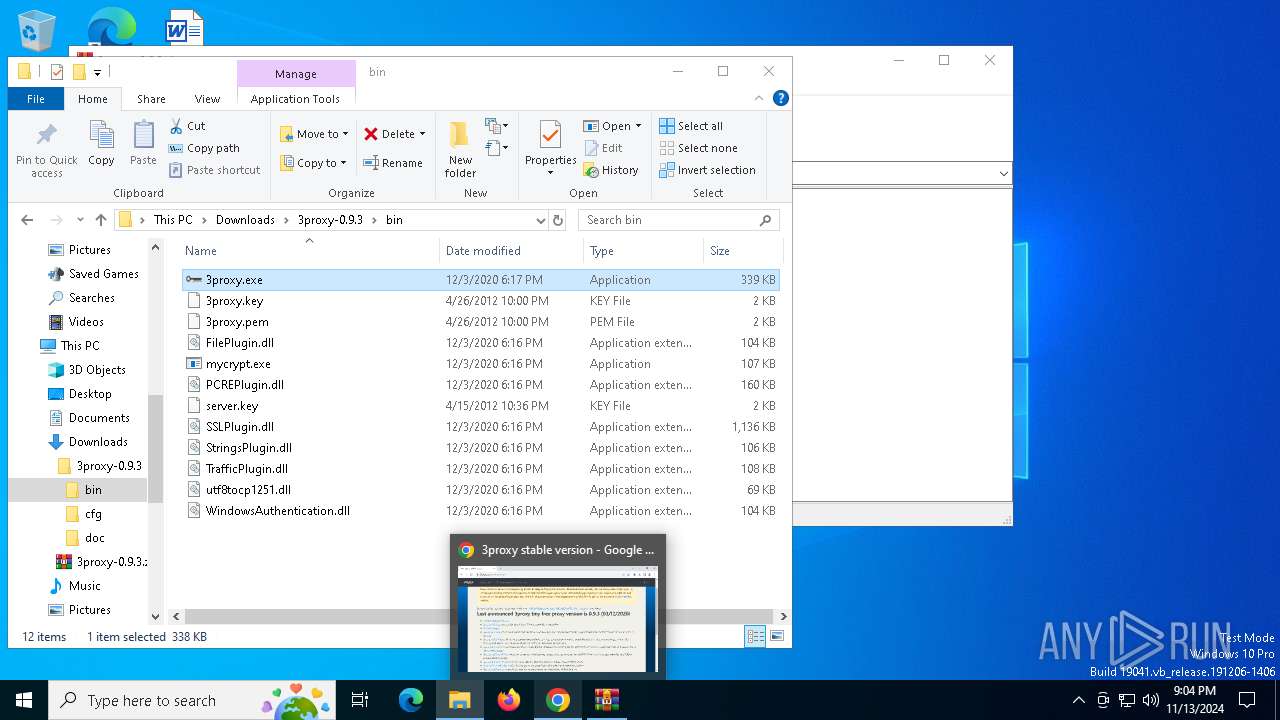The width and height of the screenshot is (1280, 720).
Task: Sort by Size column header
Action: coord(741,251)
